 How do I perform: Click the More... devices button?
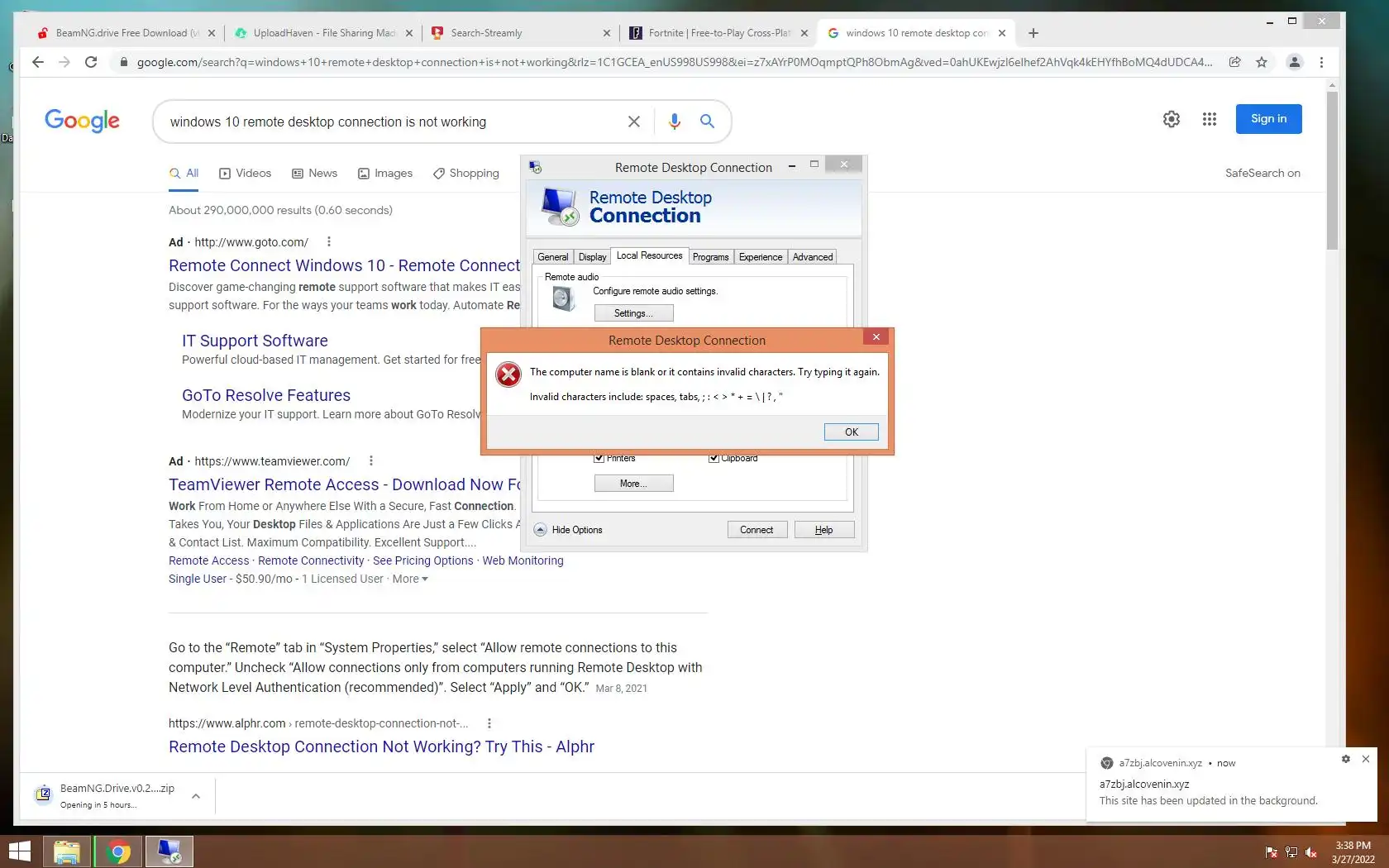(x=633, y=484)
